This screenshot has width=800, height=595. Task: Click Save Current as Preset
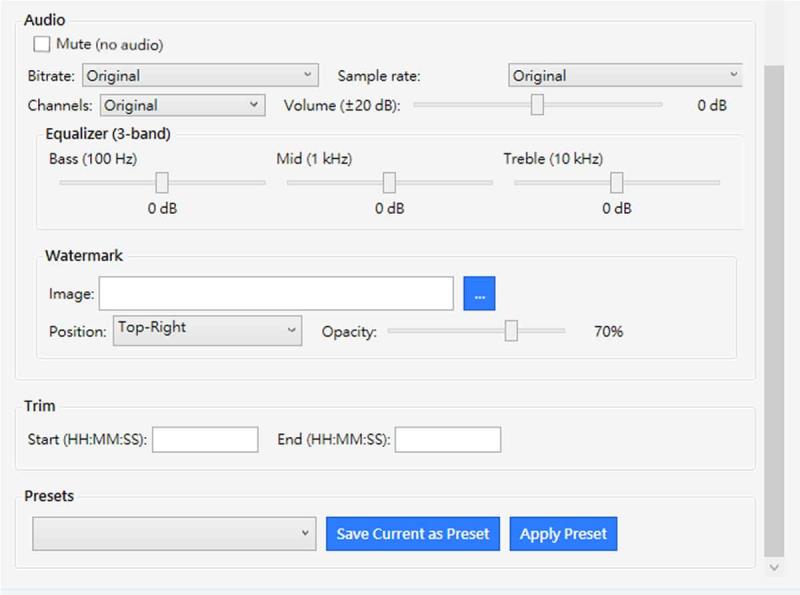click(x=413, y=533)
